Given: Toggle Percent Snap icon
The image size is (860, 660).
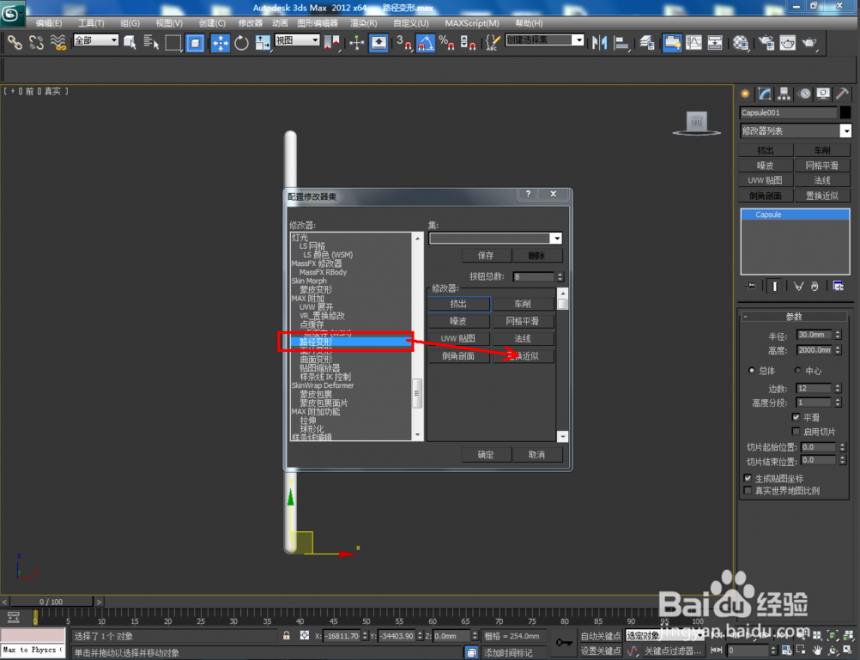Looking at the screenshot, I should [446, 43].
